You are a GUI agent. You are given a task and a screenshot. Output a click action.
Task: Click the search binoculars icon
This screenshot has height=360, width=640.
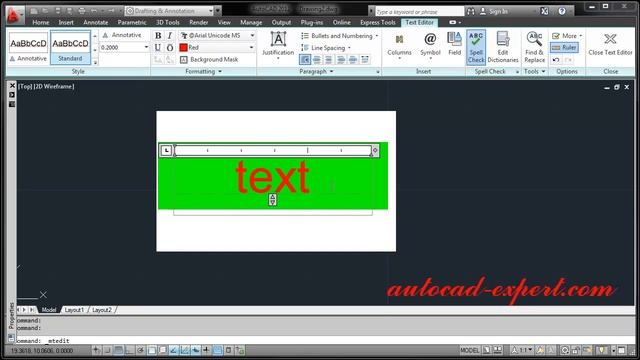471,11
